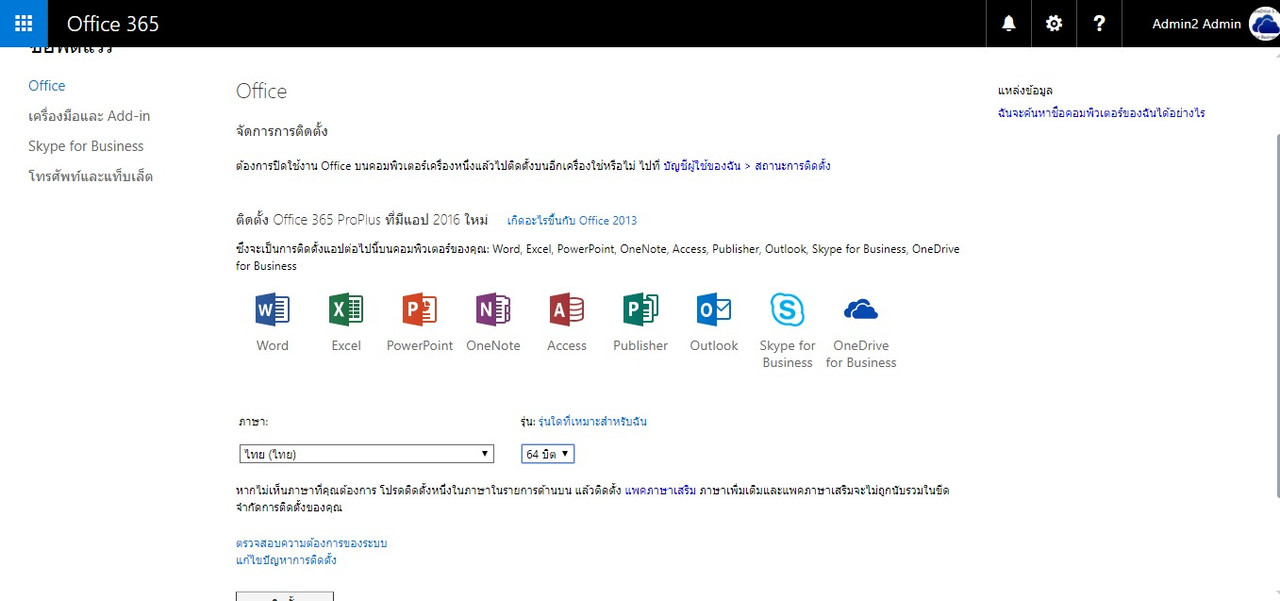Click the install button at page bottom

pyautogui.click(x=285, y=596)
